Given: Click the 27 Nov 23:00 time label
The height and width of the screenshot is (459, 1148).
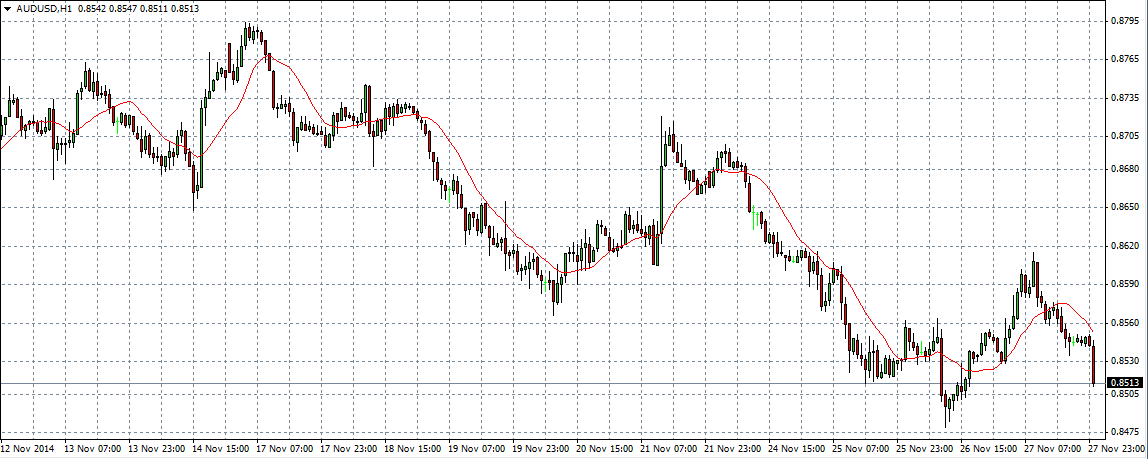Looking at the screenshot, I should 1117,450.
